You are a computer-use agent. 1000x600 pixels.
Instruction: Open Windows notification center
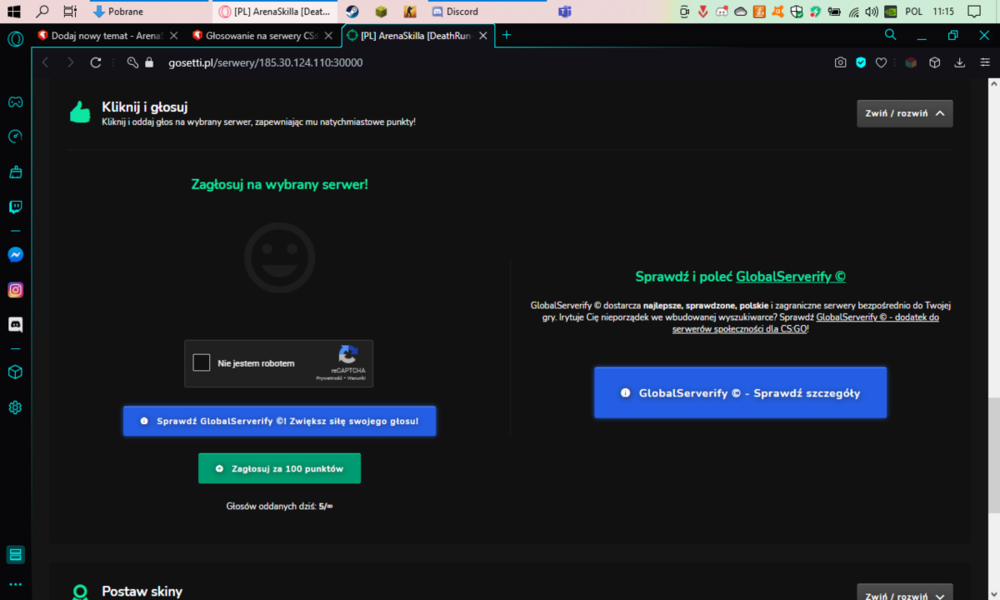click(974, 11)
